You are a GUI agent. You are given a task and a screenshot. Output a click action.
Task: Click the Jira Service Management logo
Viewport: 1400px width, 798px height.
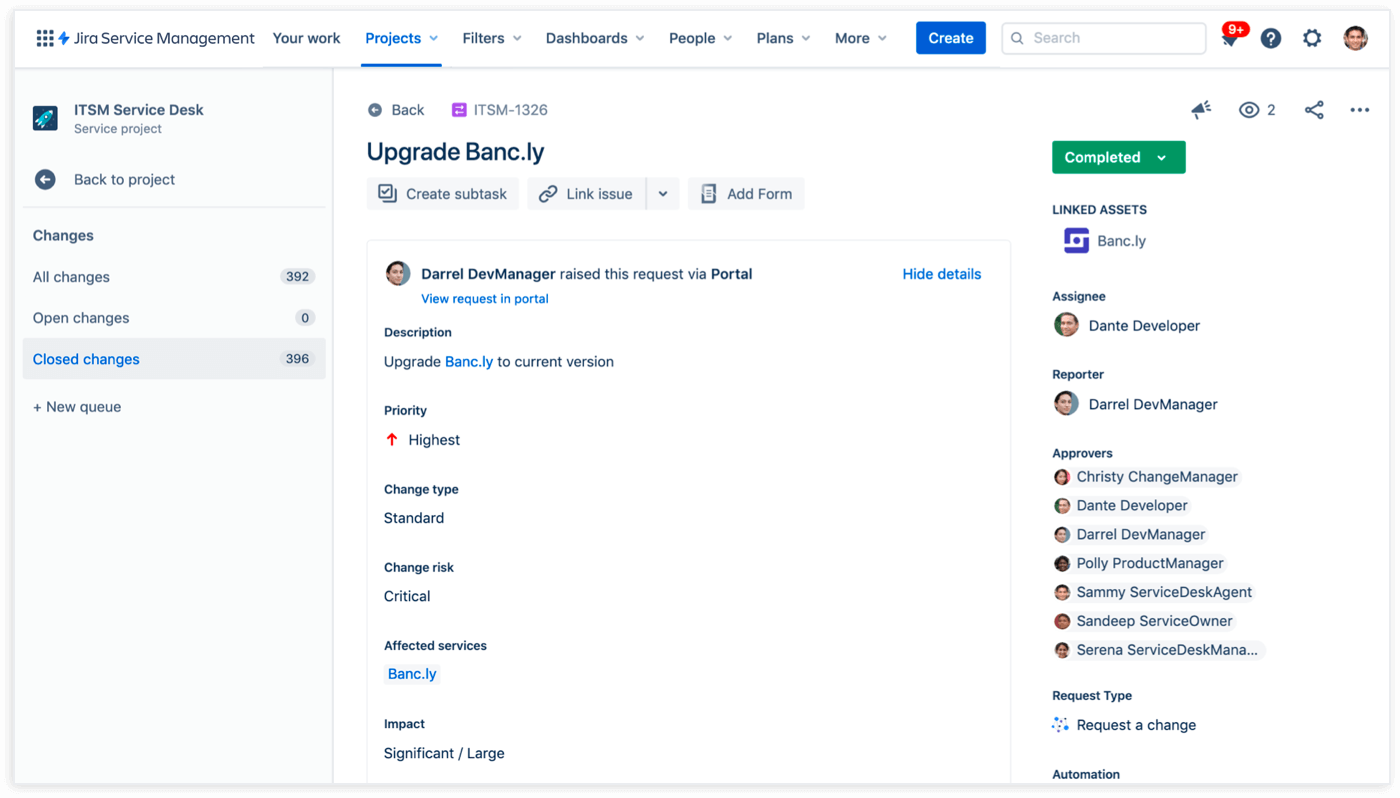156,38
